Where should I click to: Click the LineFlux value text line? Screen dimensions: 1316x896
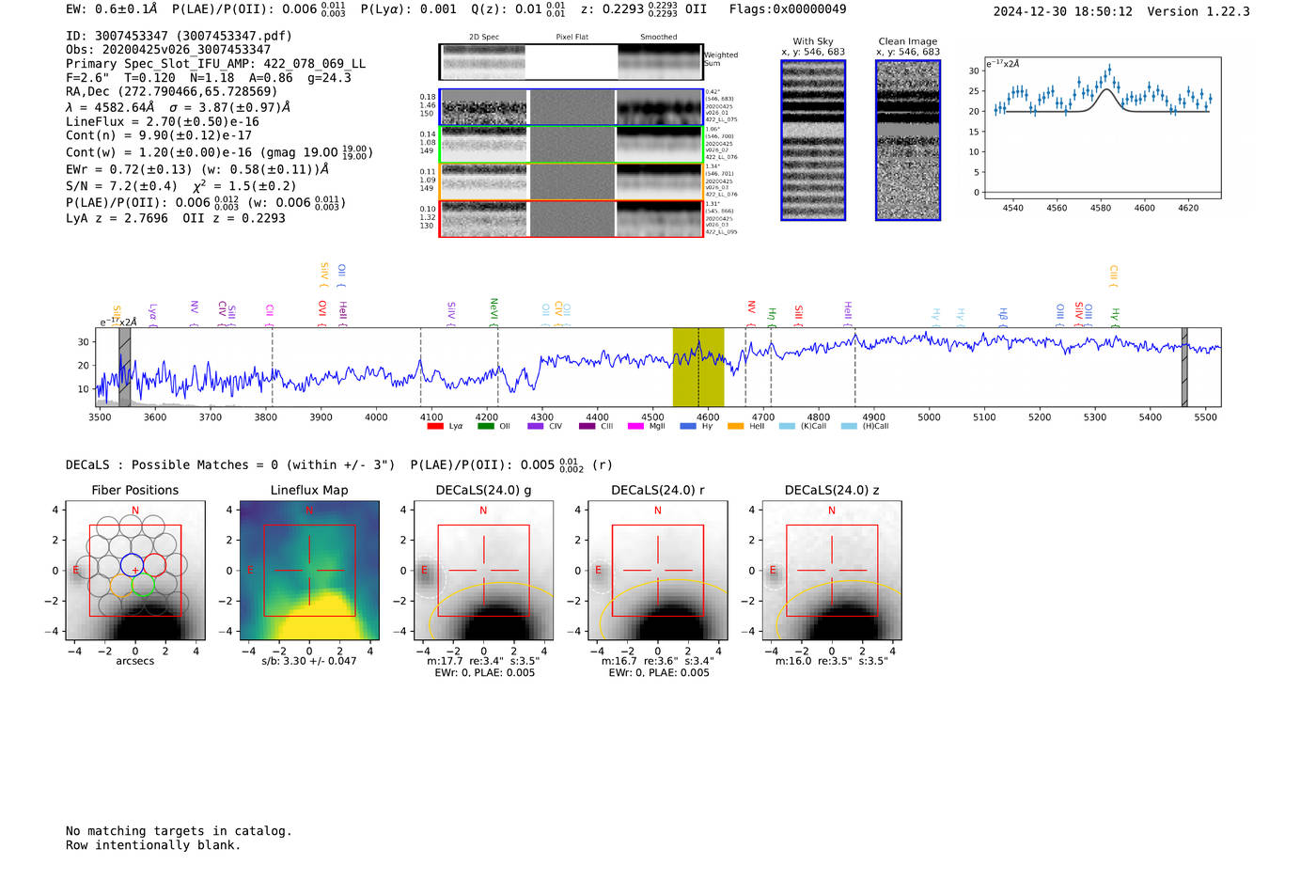(x=163, y=121)
